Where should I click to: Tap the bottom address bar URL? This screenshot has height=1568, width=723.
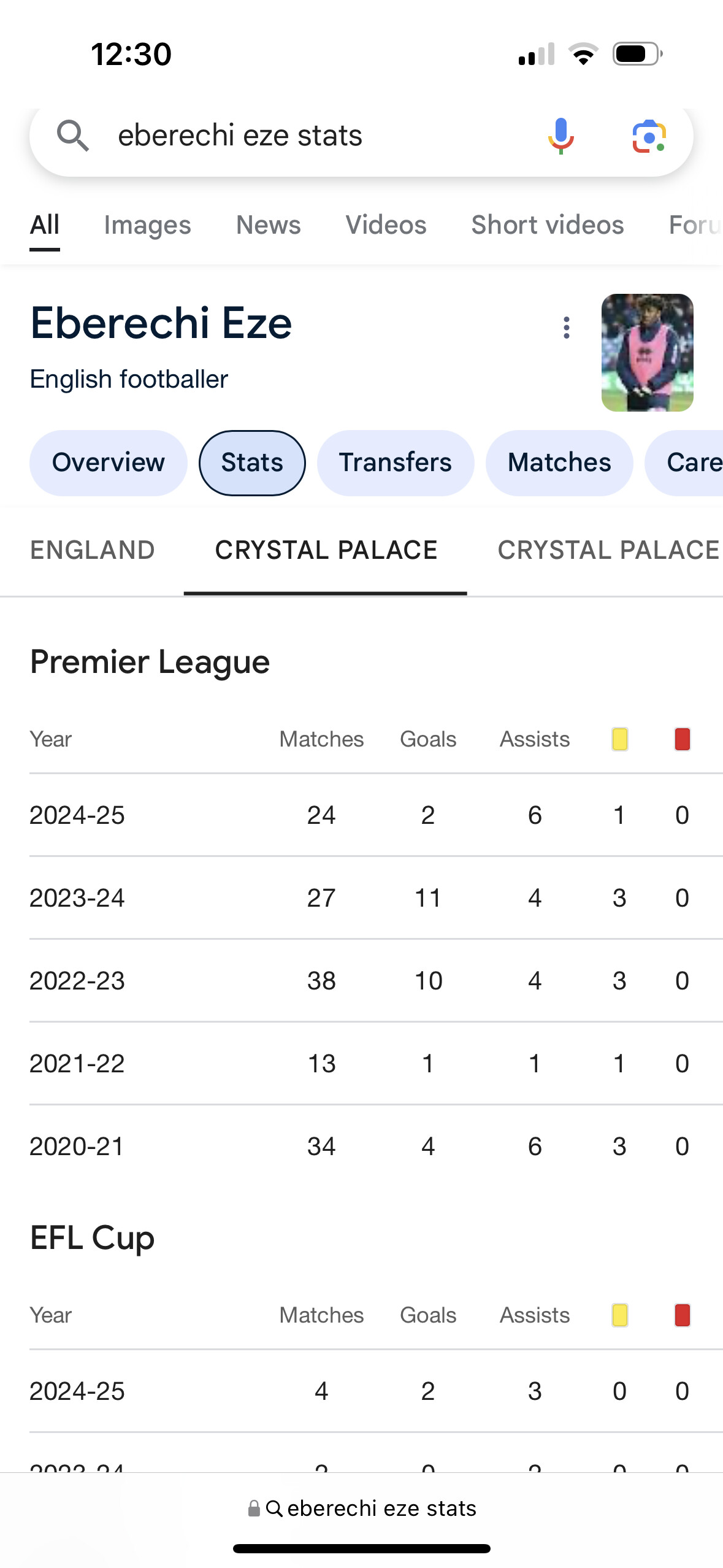click(x=362, y=1508)
